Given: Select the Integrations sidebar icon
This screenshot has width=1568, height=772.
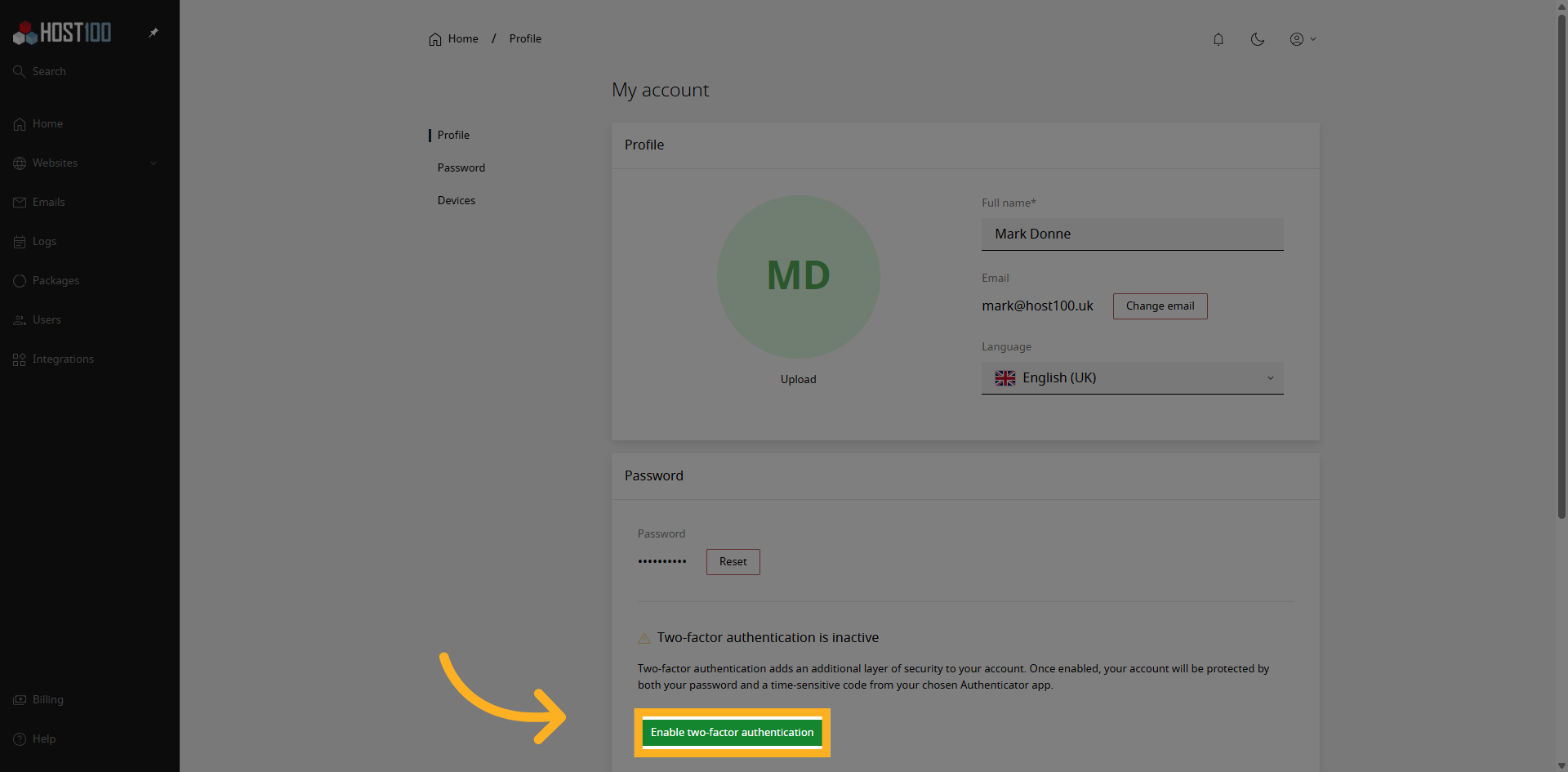Looking at the screenshot, I should point(19,359).
